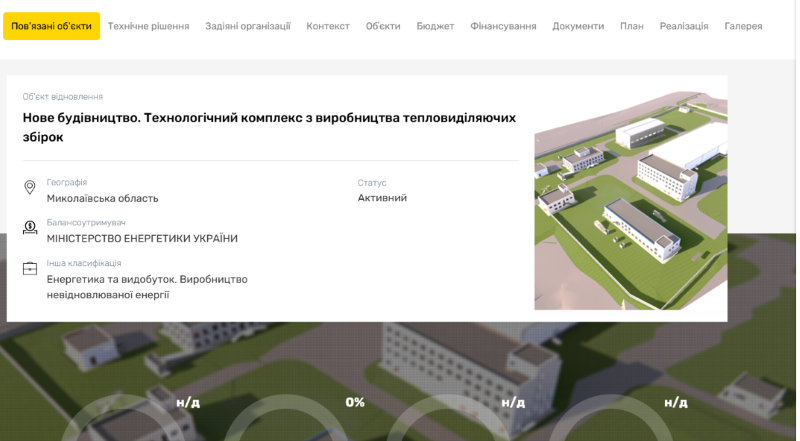Viewport: 800px width, 441px height.
Task: Open the Технічне рішення tab
Action: [x=148, y=26]
